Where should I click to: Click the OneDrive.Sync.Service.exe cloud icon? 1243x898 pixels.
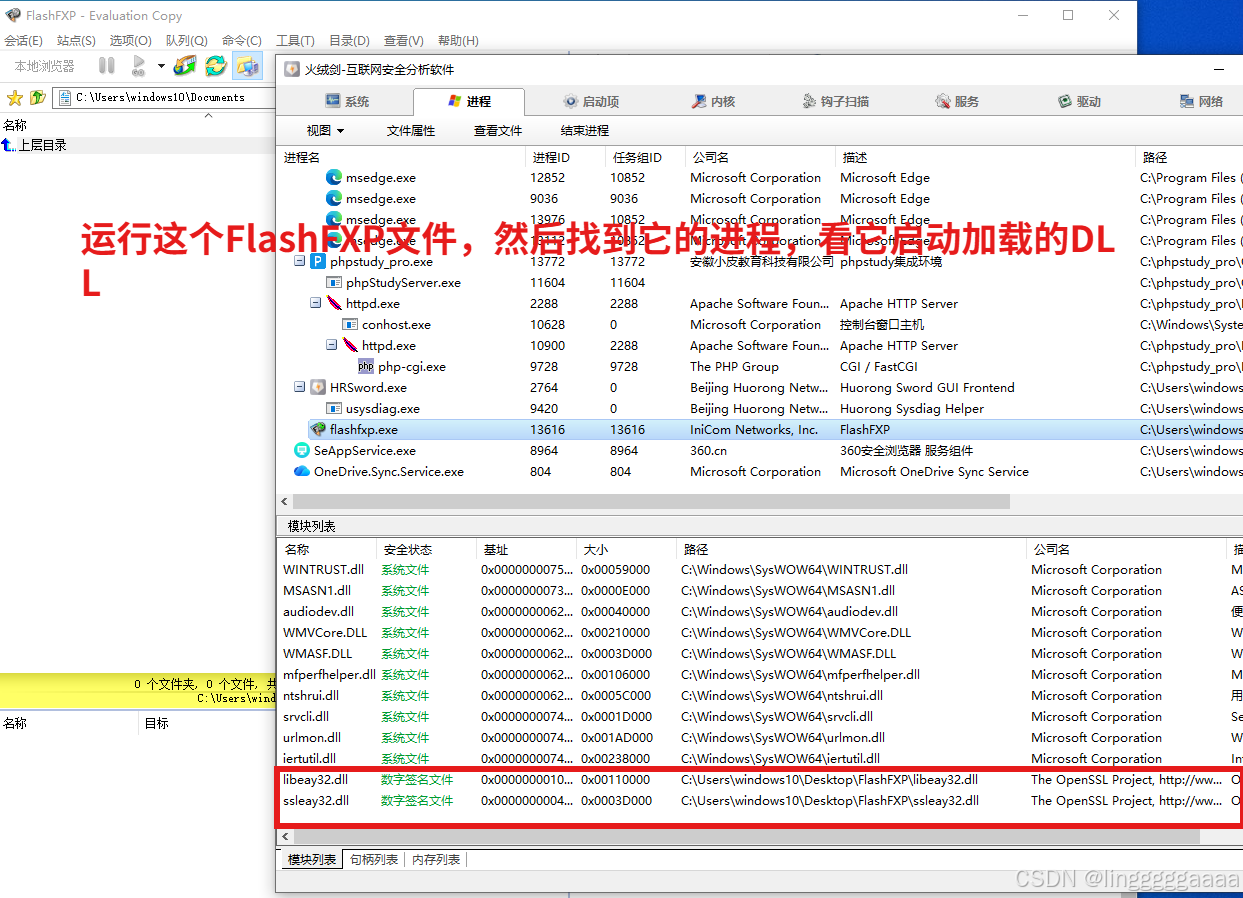click(x=302, y=471)
